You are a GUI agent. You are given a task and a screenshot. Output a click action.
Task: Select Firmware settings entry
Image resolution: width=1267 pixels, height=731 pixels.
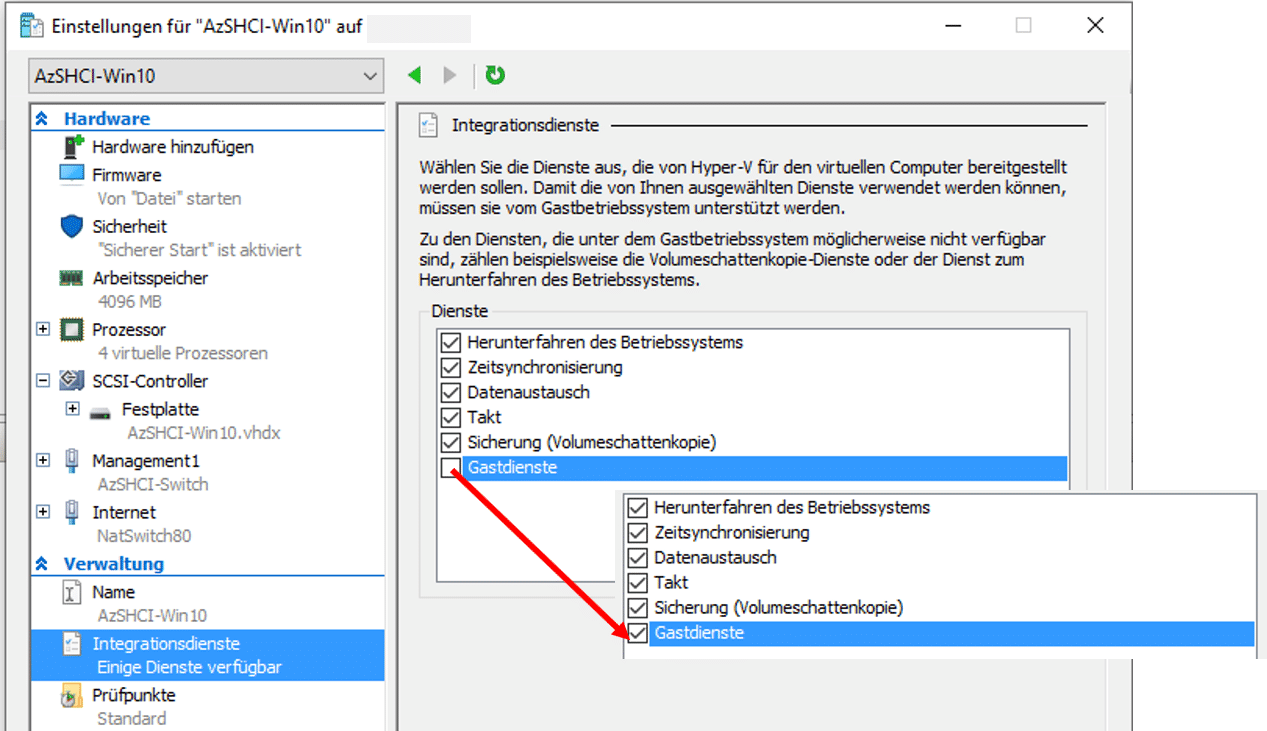tap(127, 174)
